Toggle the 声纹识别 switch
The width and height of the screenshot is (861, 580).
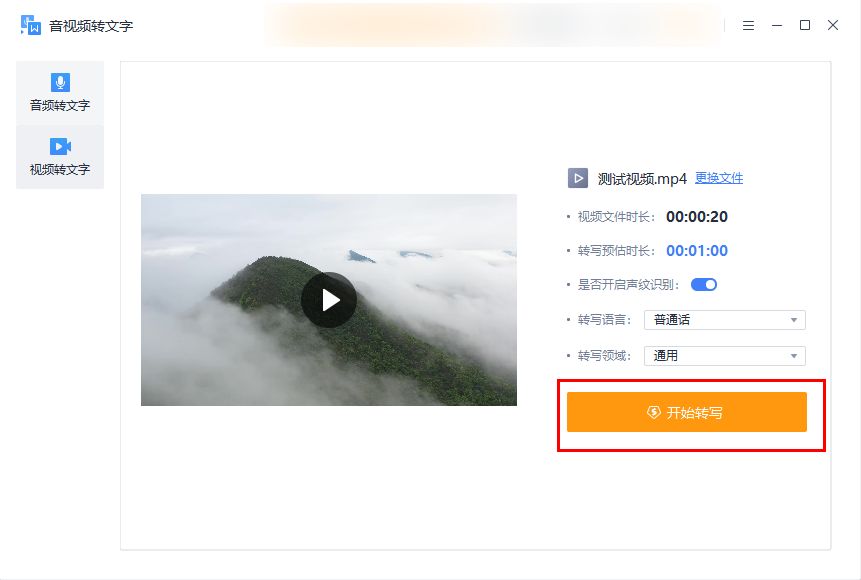(x=703, y=285)
